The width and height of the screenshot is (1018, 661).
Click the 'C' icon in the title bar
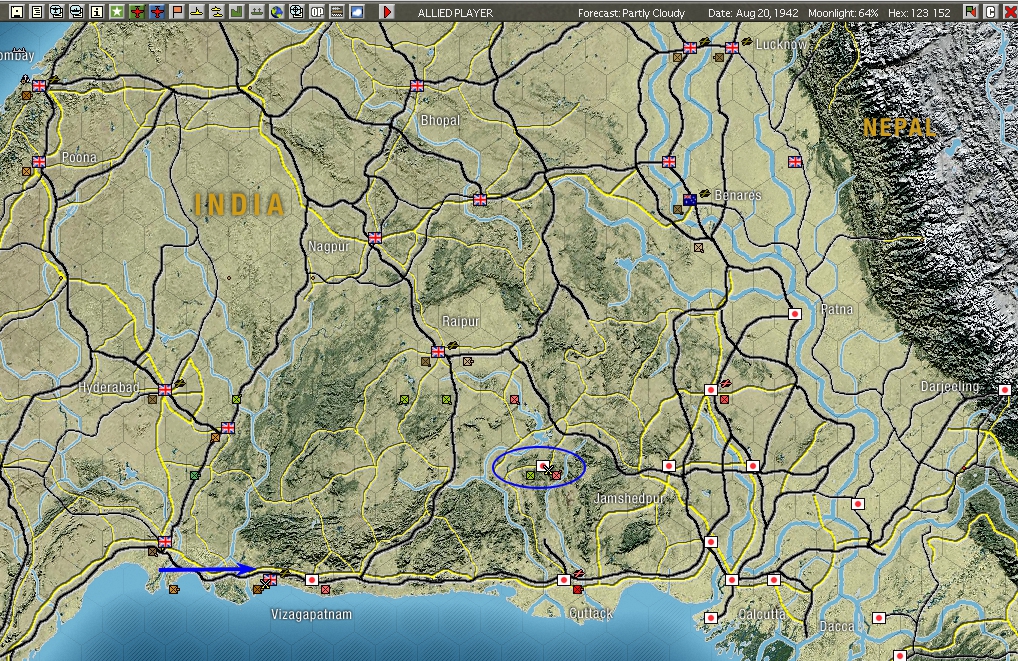[989, 11]
